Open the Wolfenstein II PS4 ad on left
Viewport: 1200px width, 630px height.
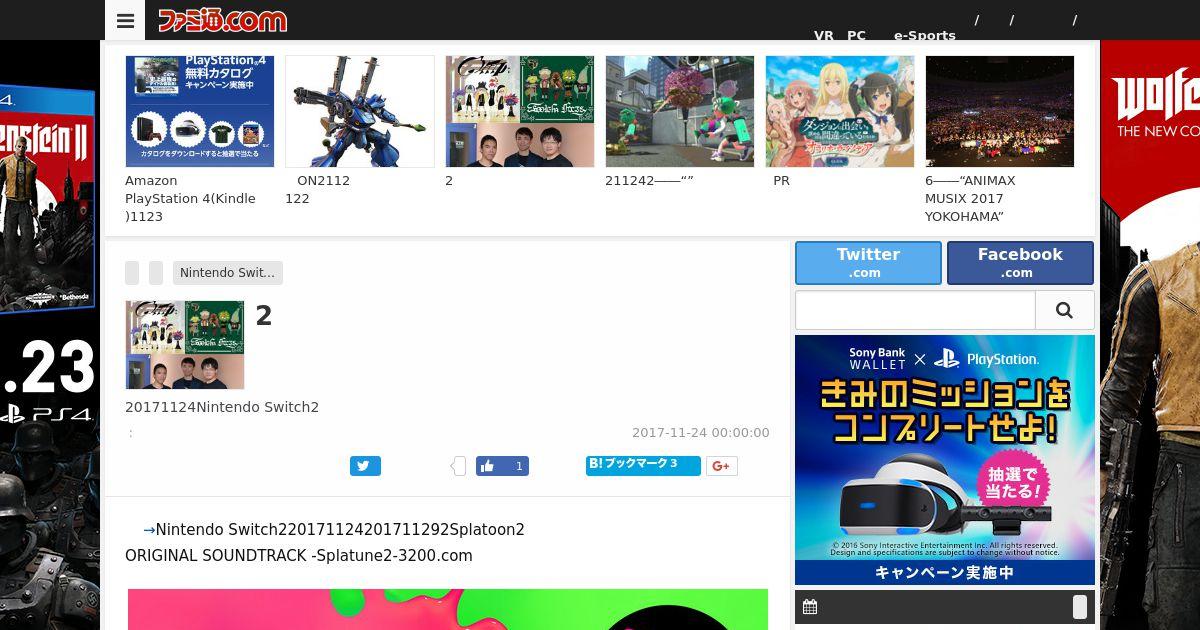[50, 335]
